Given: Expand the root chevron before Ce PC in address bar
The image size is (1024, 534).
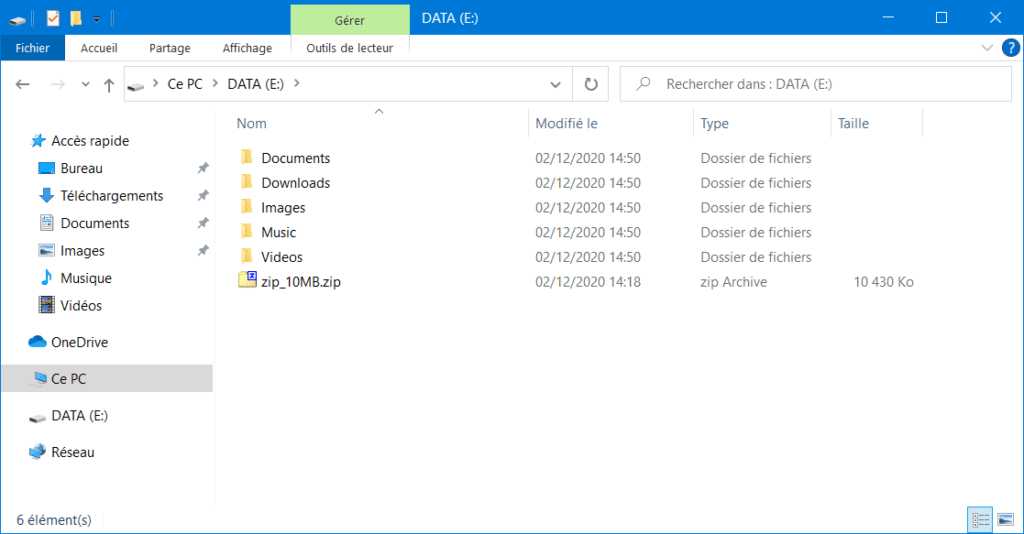Looking at the screenshot, I should (x=155, y=84).
